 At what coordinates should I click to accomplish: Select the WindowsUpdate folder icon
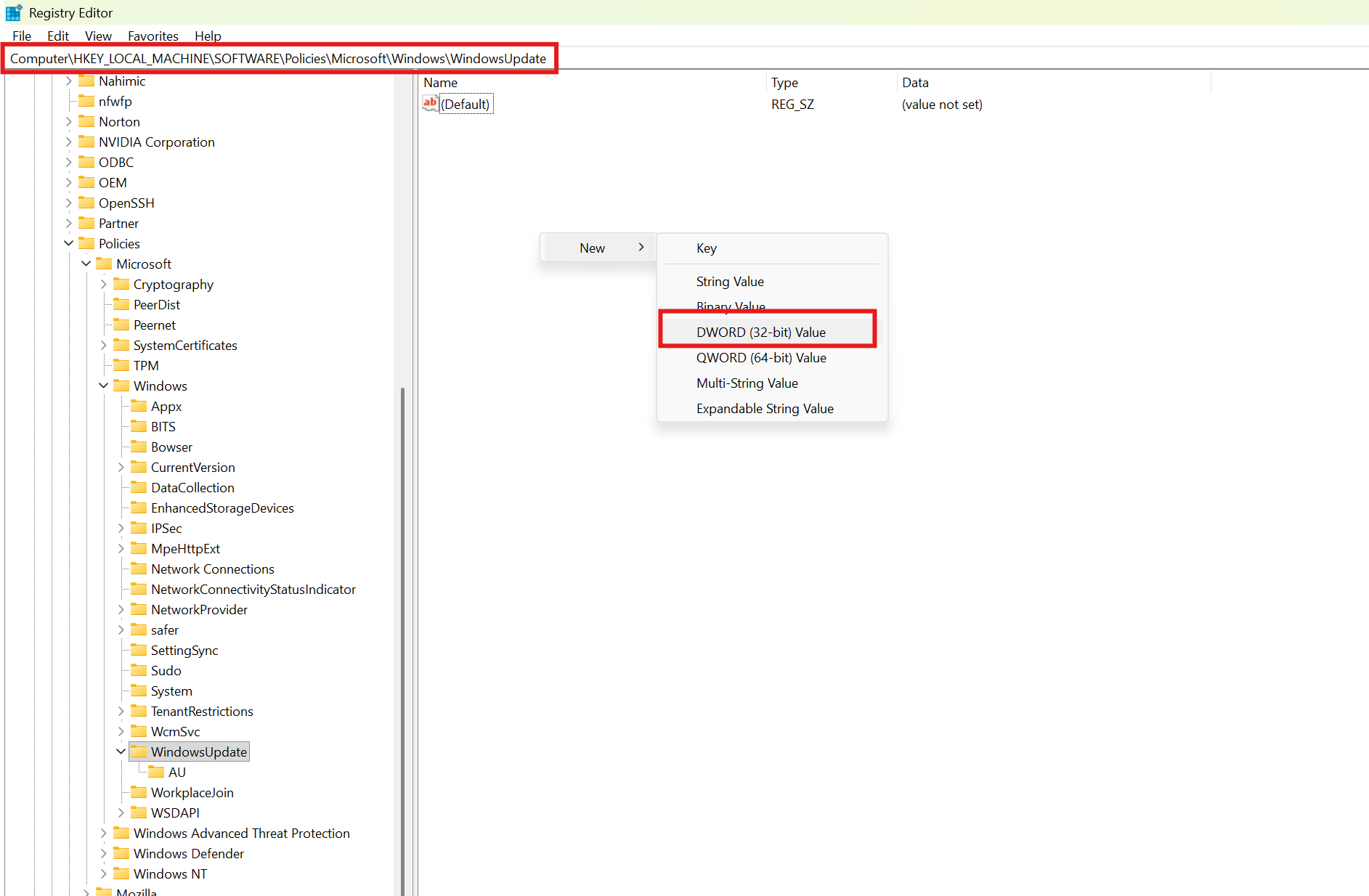tap(139, 752)
